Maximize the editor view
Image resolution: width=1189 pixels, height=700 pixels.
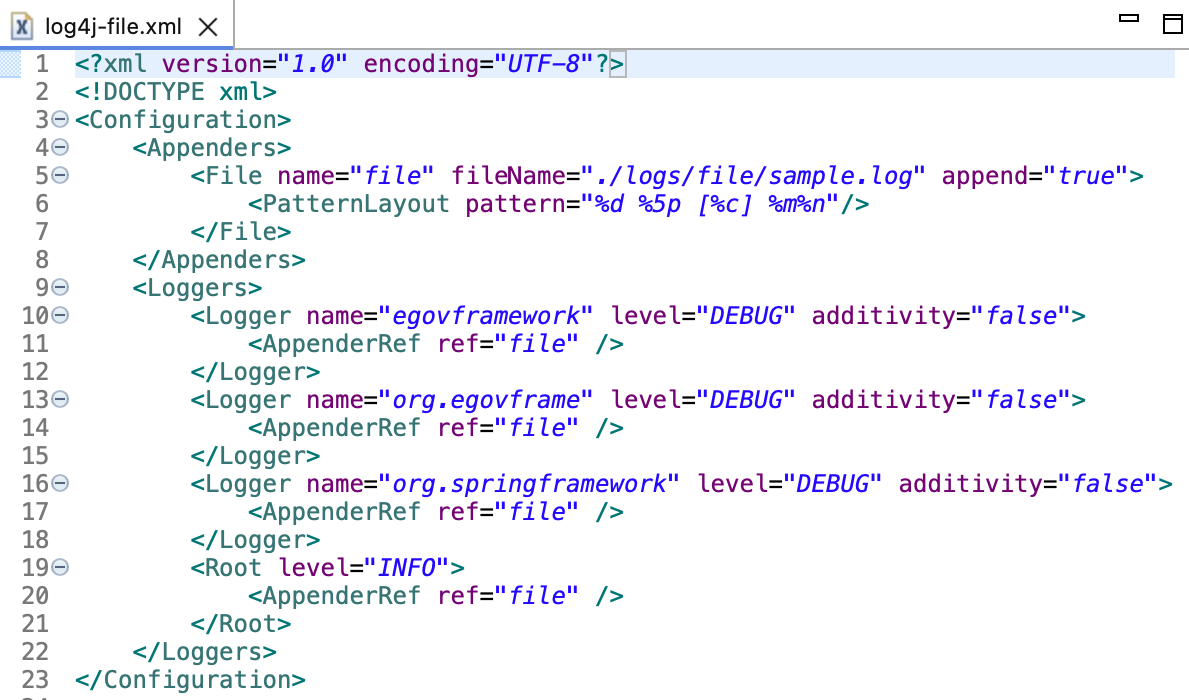pyautogui.click(x=1172, y=23)
